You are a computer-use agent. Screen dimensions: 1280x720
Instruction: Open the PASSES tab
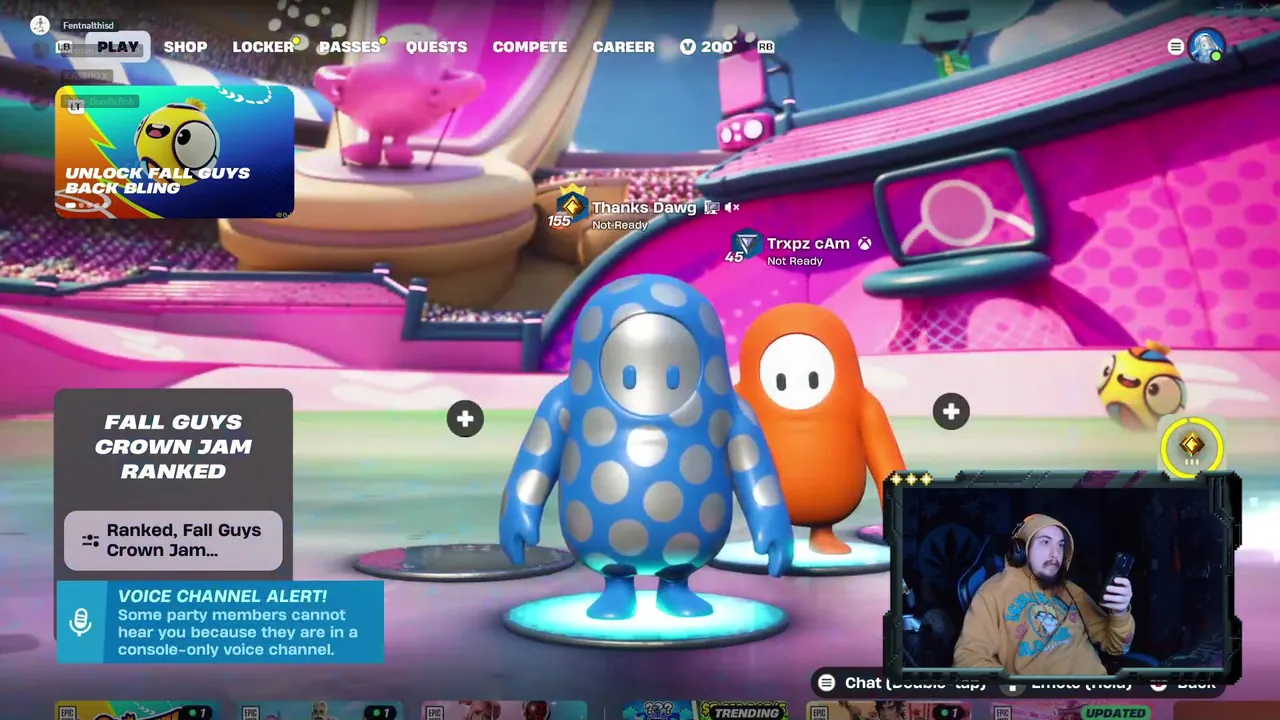point(349,47)
